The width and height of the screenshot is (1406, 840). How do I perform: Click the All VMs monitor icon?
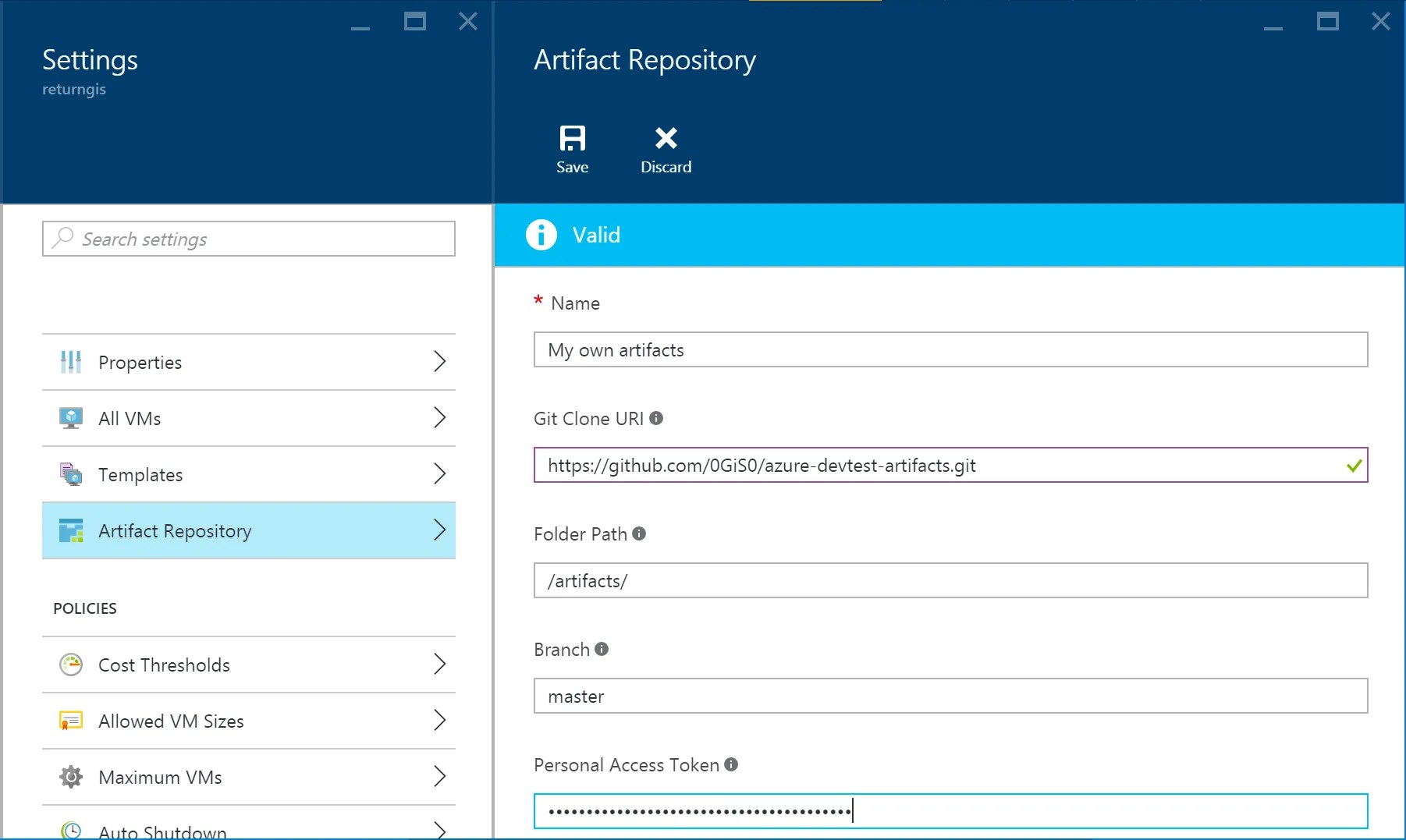coord(71,418)
